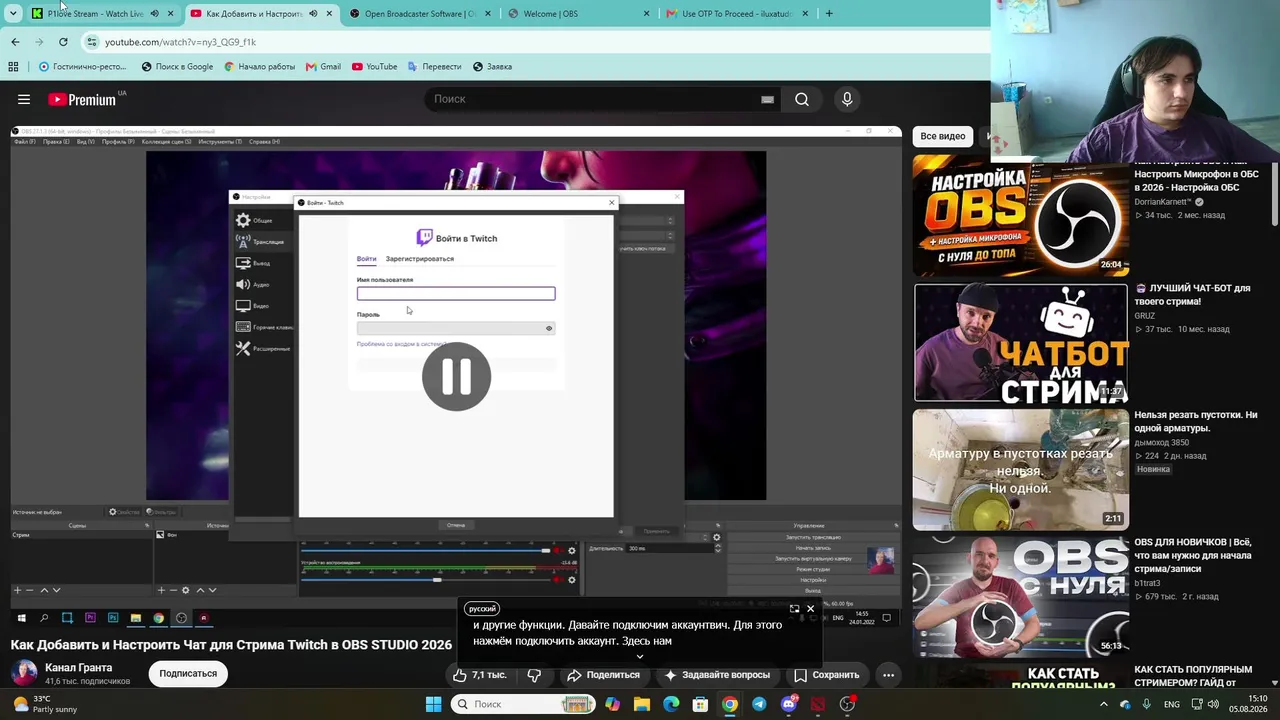The width and height of the screenshot is (1280, 720).
Task: Save the video with Сохранить
Action: (826, 675)
